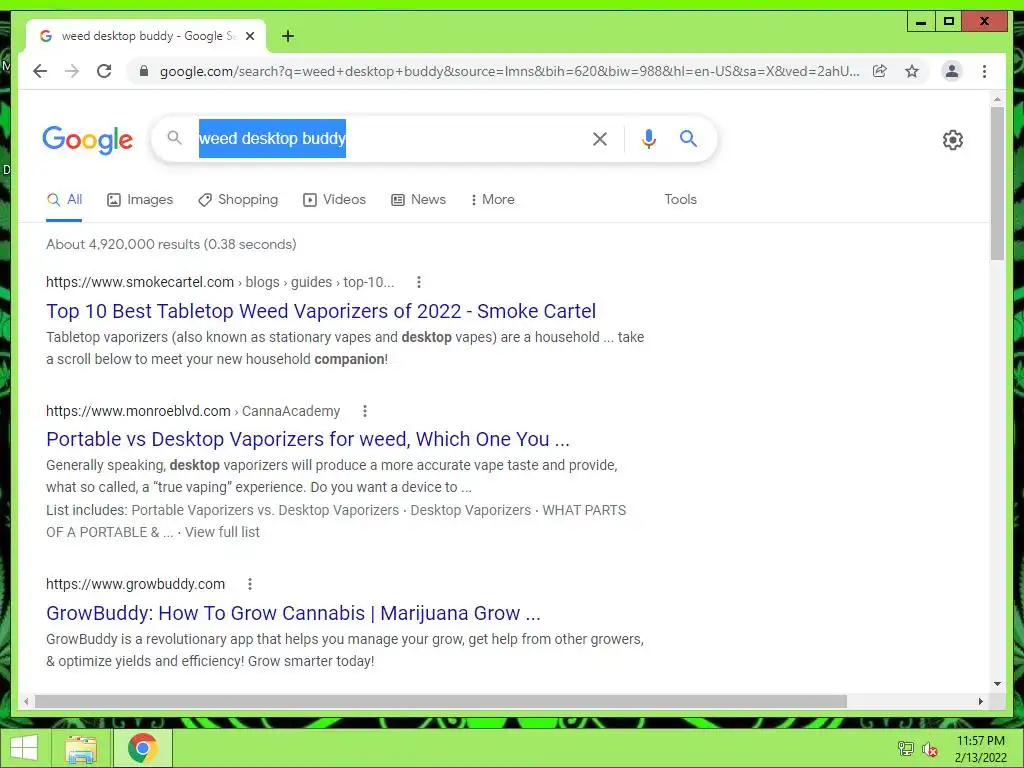Viewport: 1024px width, 768px height.
Task: Click the Google logo
Action: [x=88, y=140]
